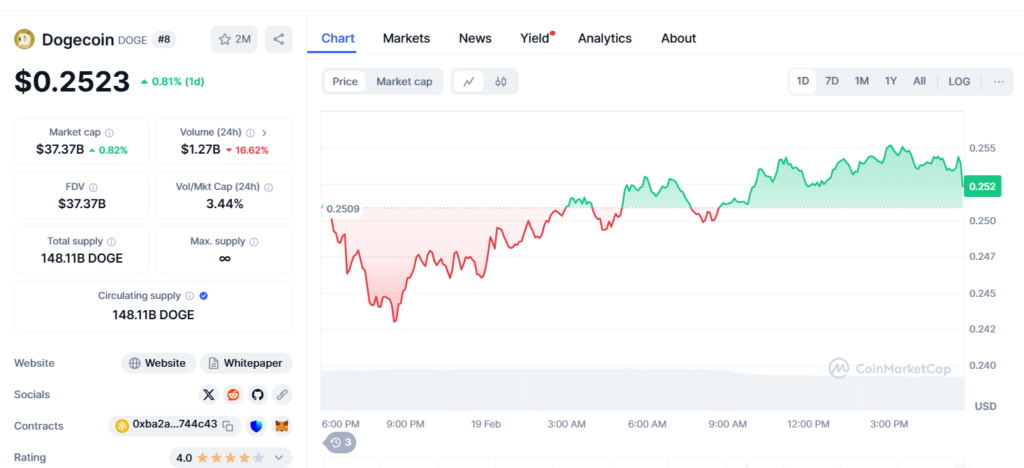Click Vol/Mkt Cap (24h) info icon
This screenshot has width=1024, height=468.
(269, 187)
